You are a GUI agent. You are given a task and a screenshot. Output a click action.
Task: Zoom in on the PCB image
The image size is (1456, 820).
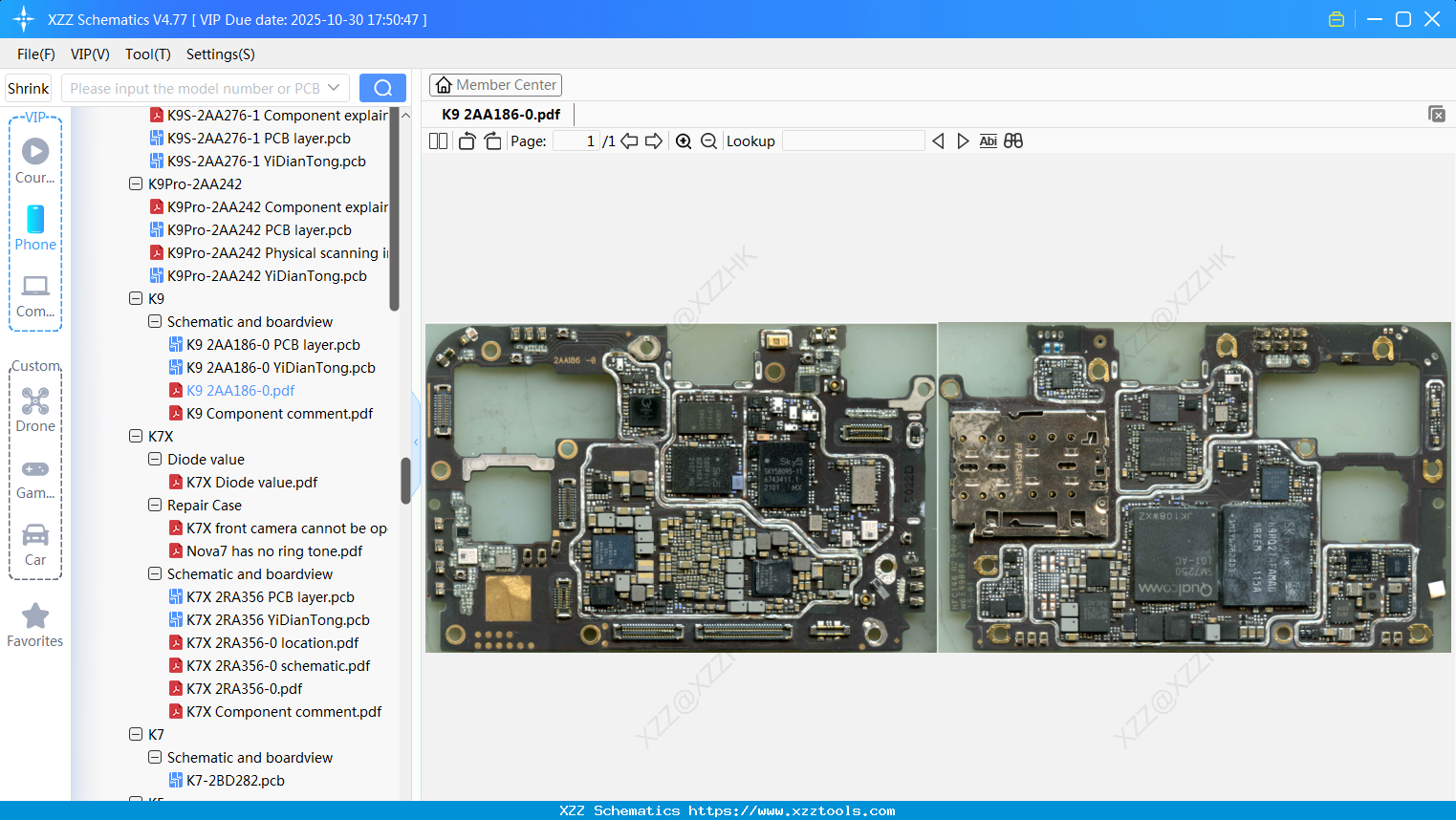[x=684, y=140]
